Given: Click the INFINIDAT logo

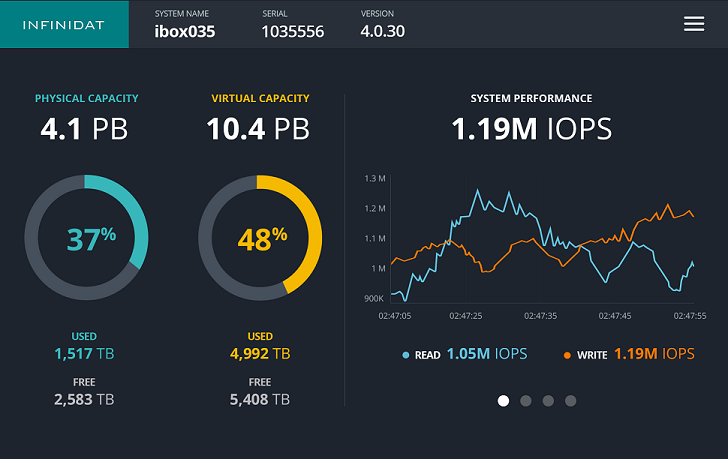Looking at the screenshot, I should [64, 24].
